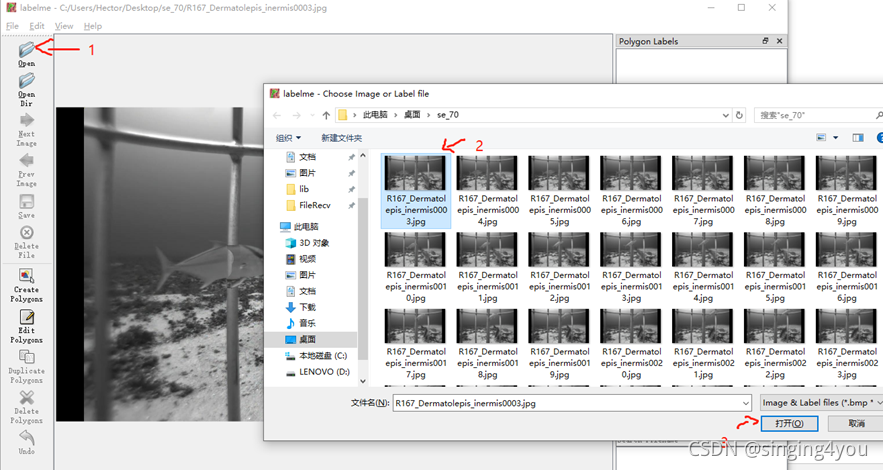Select 3D 对象 in sidebar

click(314, 243)
